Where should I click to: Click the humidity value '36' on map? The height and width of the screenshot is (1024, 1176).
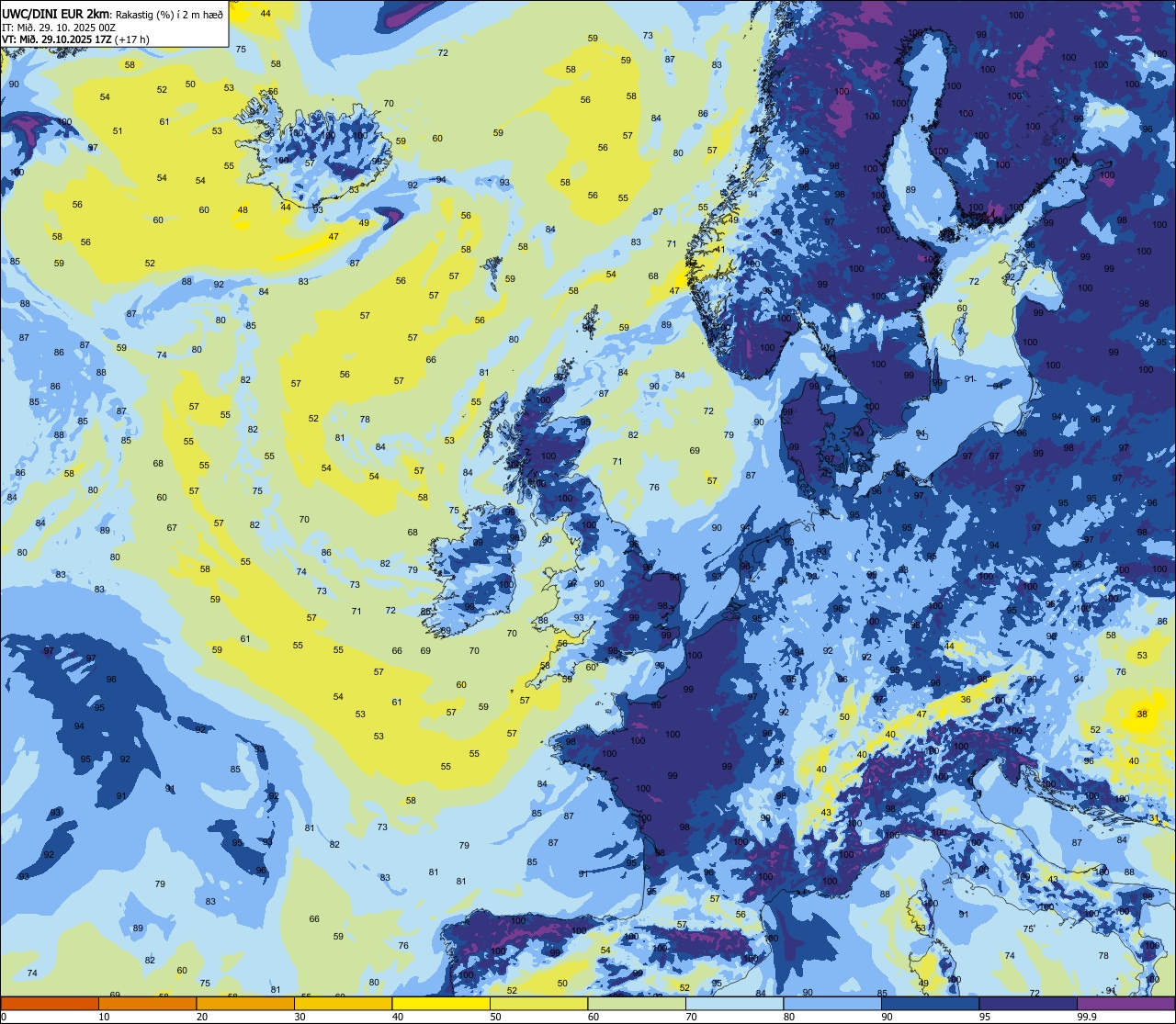tap(966, 700)
